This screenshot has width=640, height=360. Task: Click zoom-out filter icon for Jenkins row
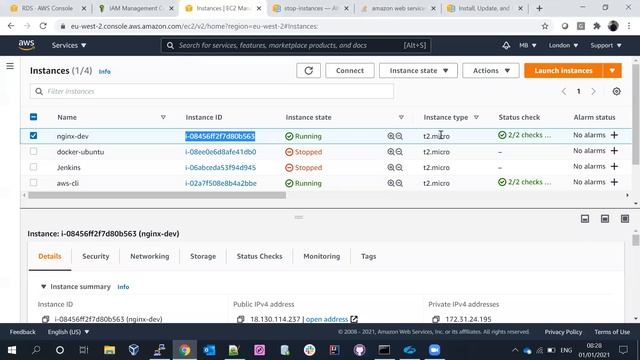(399, 167)
